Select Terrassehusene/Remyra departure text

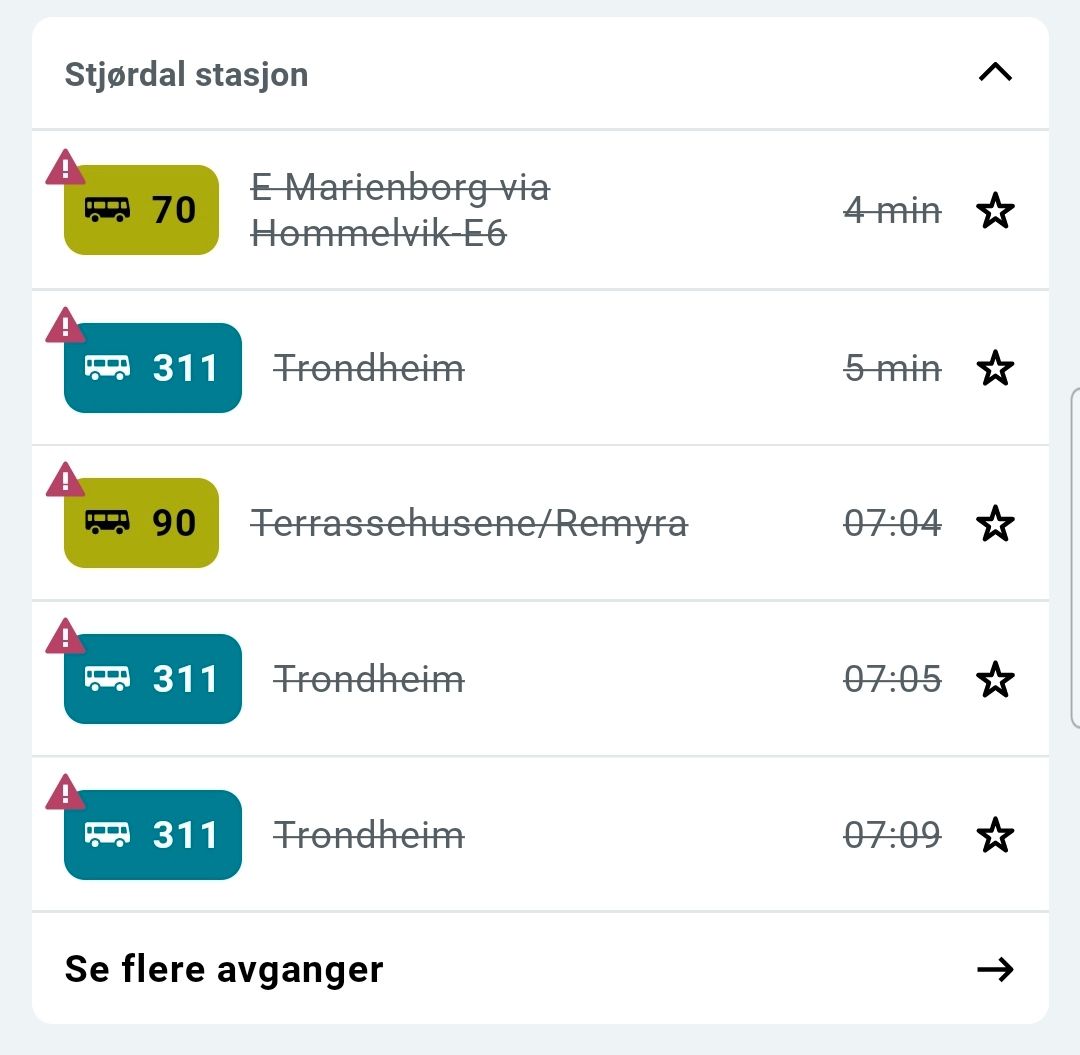469,524
